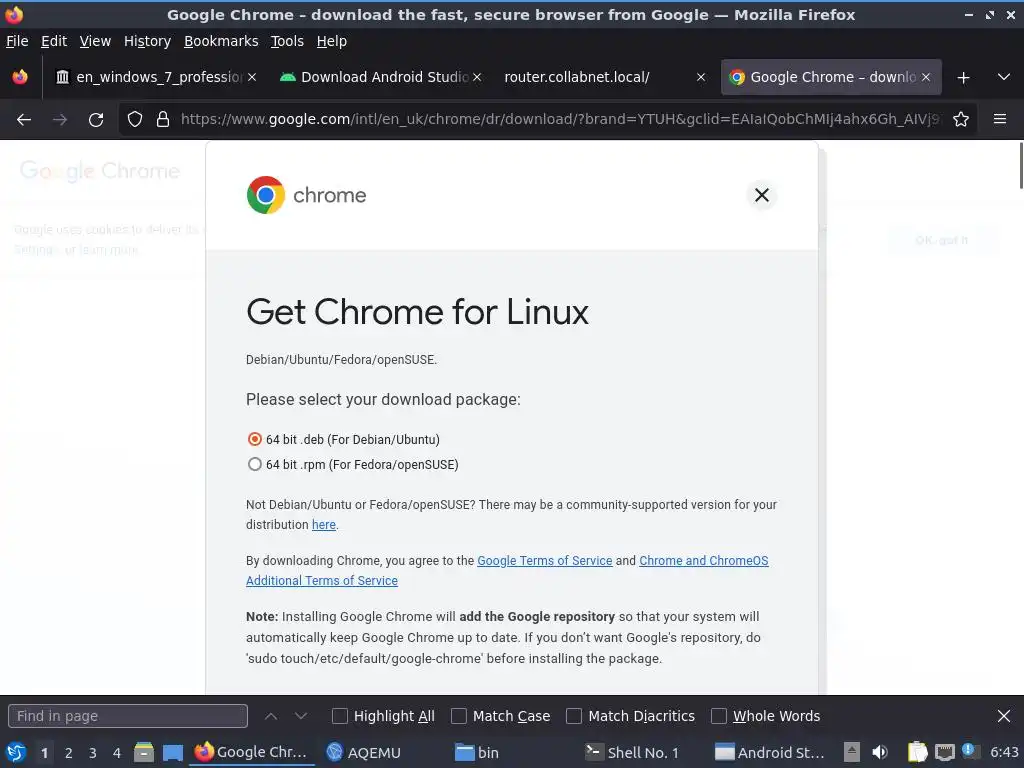Viewport: 1024px width, 768px height.
Task: Open a new tab with the plus button
Action: pyautogui.click(x=963, y=78)
